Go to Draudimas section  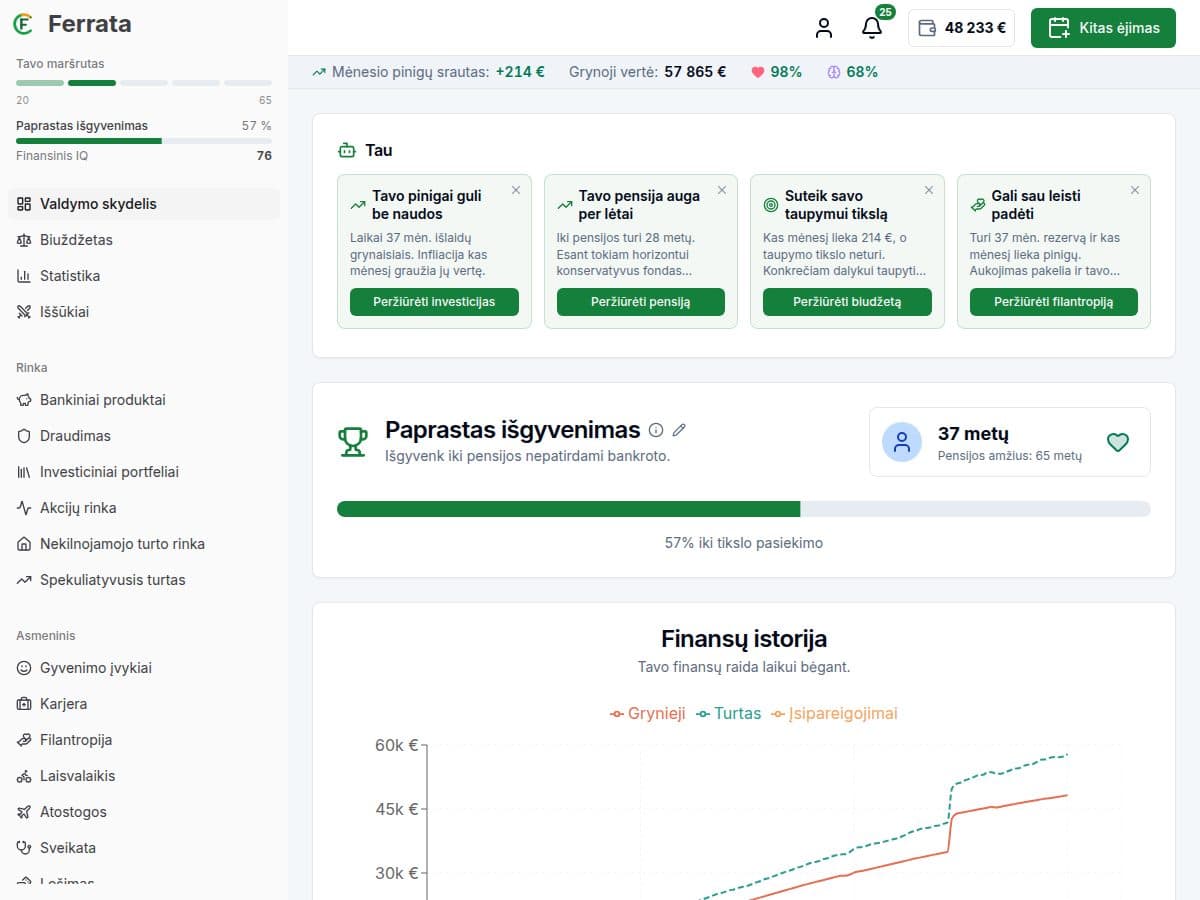coord(144,436)
